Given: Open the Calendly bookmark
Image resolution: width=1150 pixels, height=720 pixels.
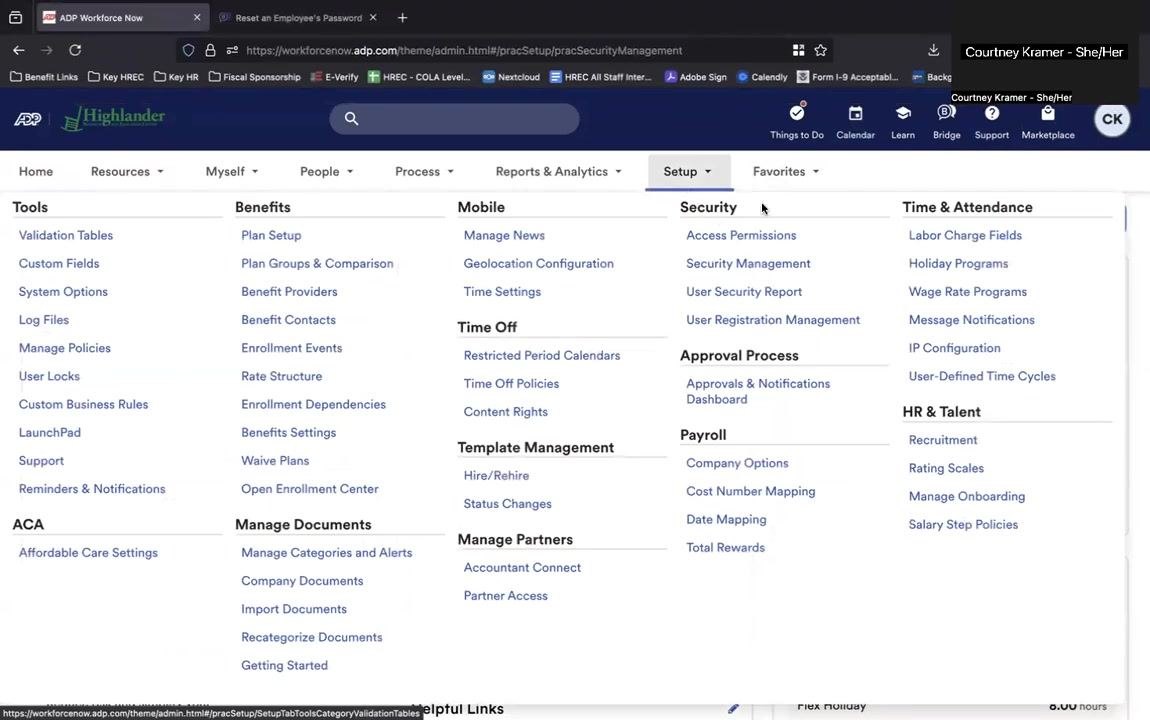Looking at the screenshot, I should (x=762, y=76).
